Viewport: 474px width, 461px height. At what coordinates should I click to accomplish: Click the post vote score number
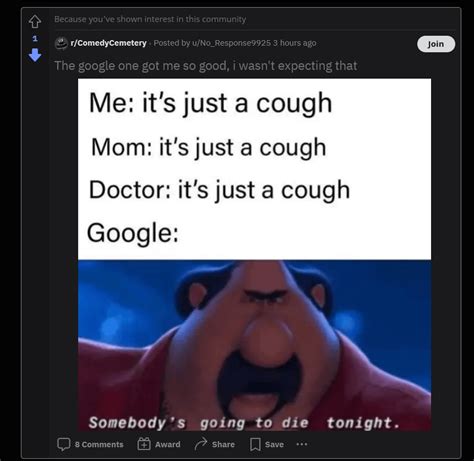(x=35, y=38)
